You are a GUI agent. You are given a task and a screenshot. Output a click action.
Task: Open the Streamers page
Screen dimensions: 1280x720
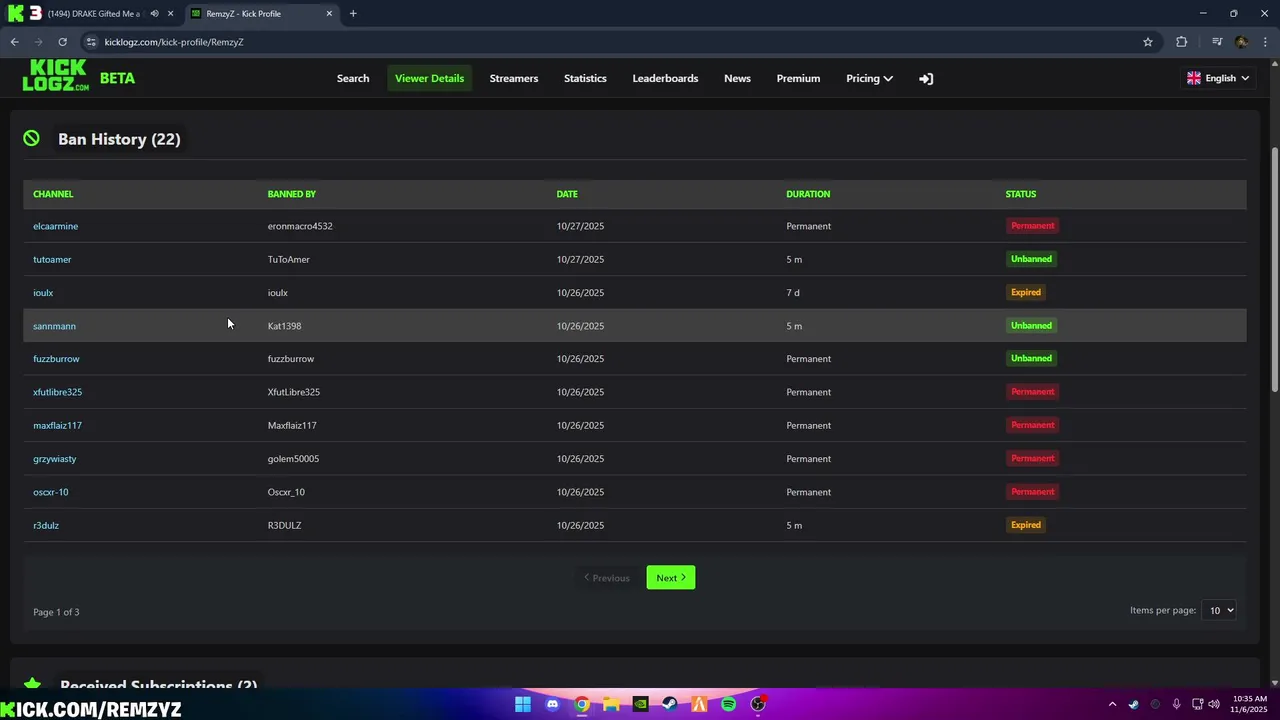tap(514, 78)
